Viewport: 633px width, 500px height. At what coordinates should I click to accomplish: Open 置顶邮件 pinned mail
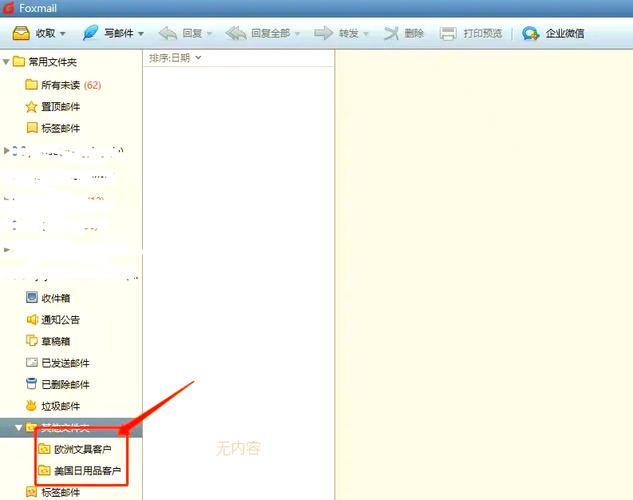pyautogui.click(x=61, y=107)
